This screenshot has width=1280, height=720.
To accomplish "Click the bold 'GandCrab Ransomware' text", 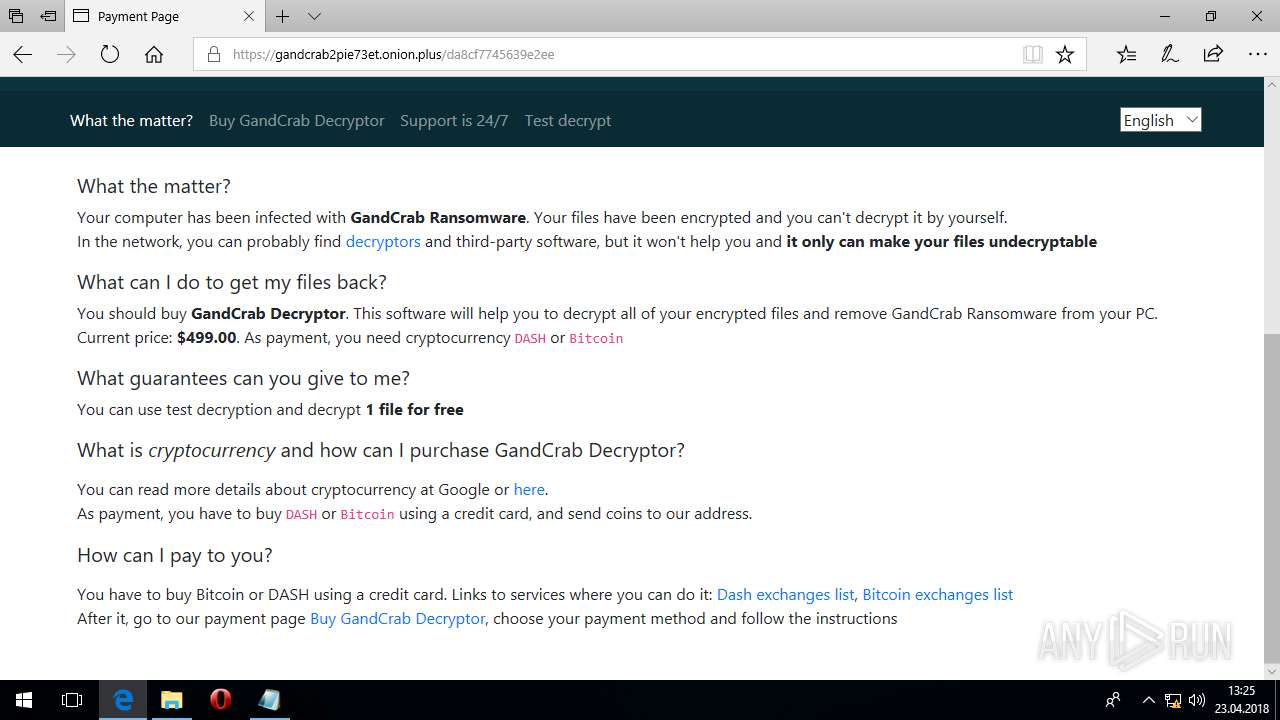I will [x=438, y=218].
